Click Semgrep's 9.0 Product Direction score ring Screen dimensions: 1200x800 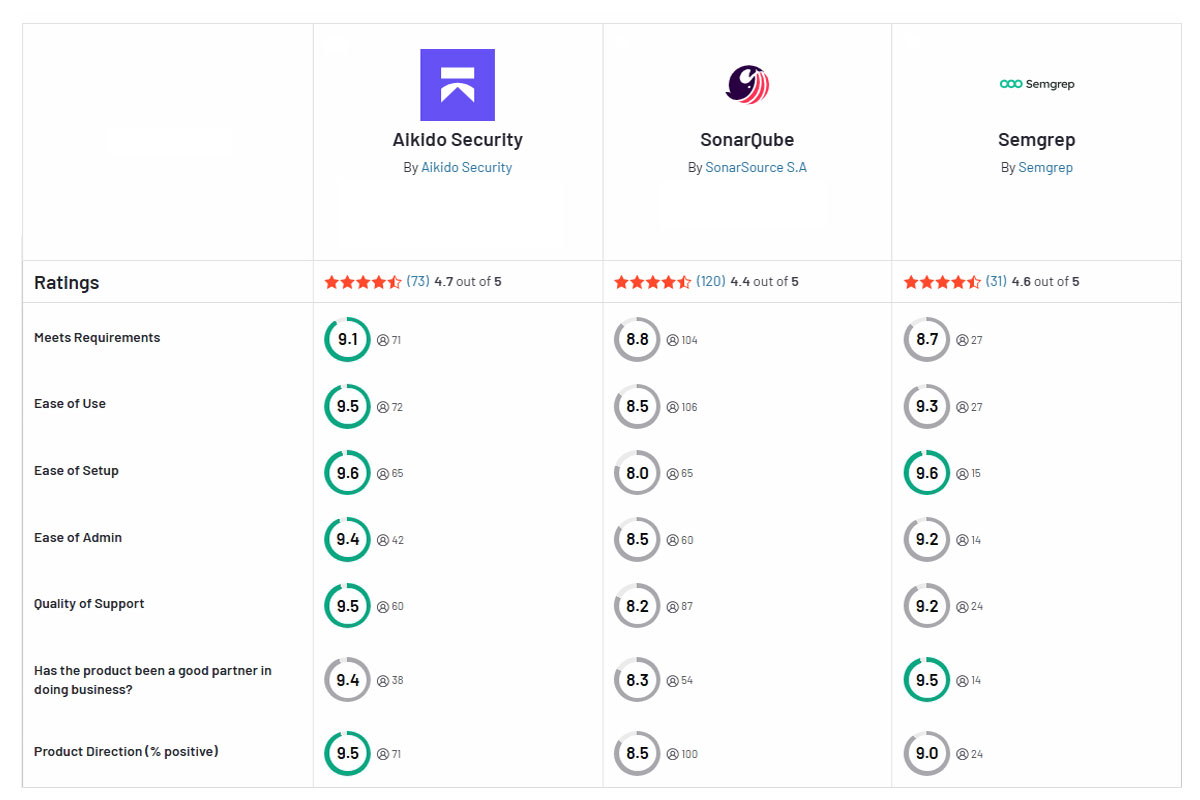click(927, 754)
